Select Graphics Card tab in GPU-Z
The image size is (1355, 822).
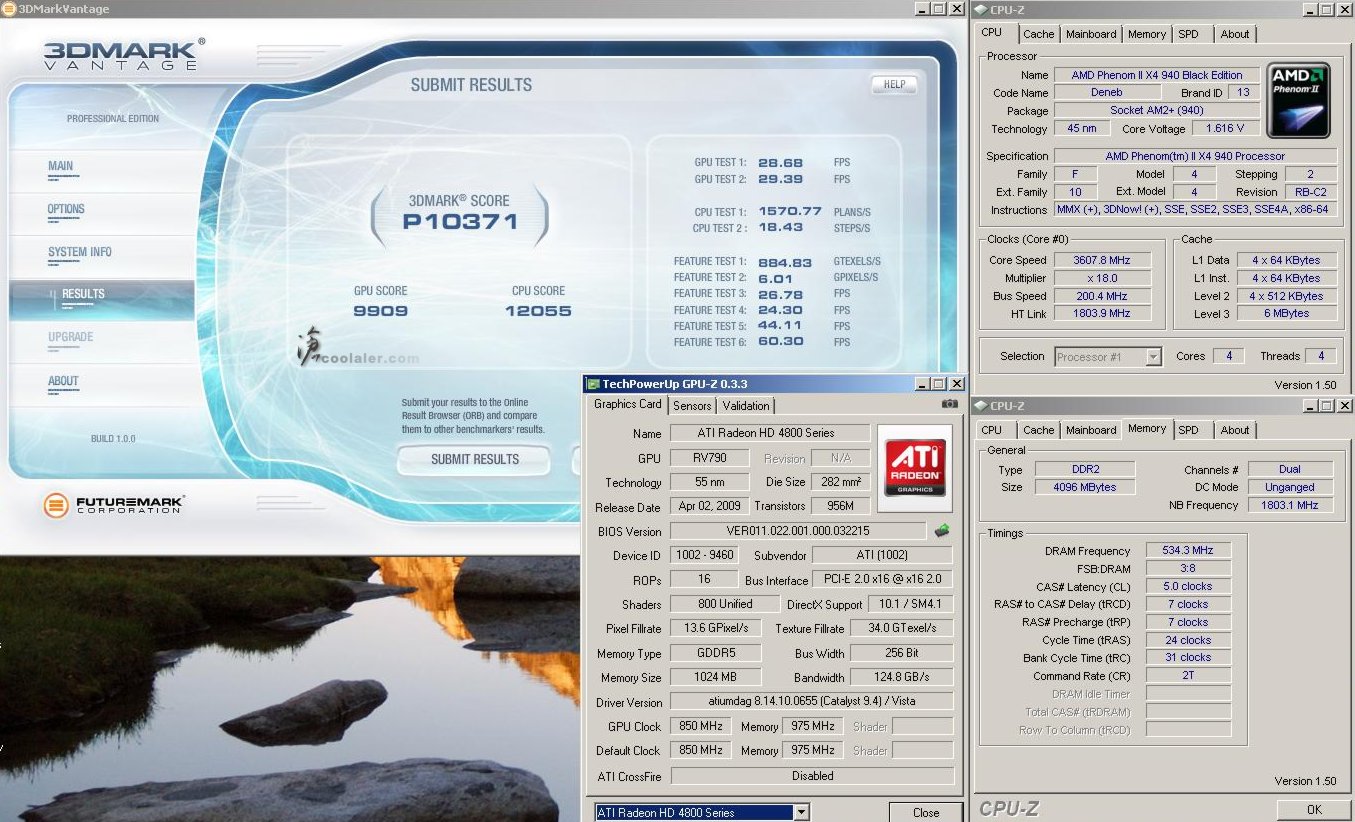tap(628, 404)
